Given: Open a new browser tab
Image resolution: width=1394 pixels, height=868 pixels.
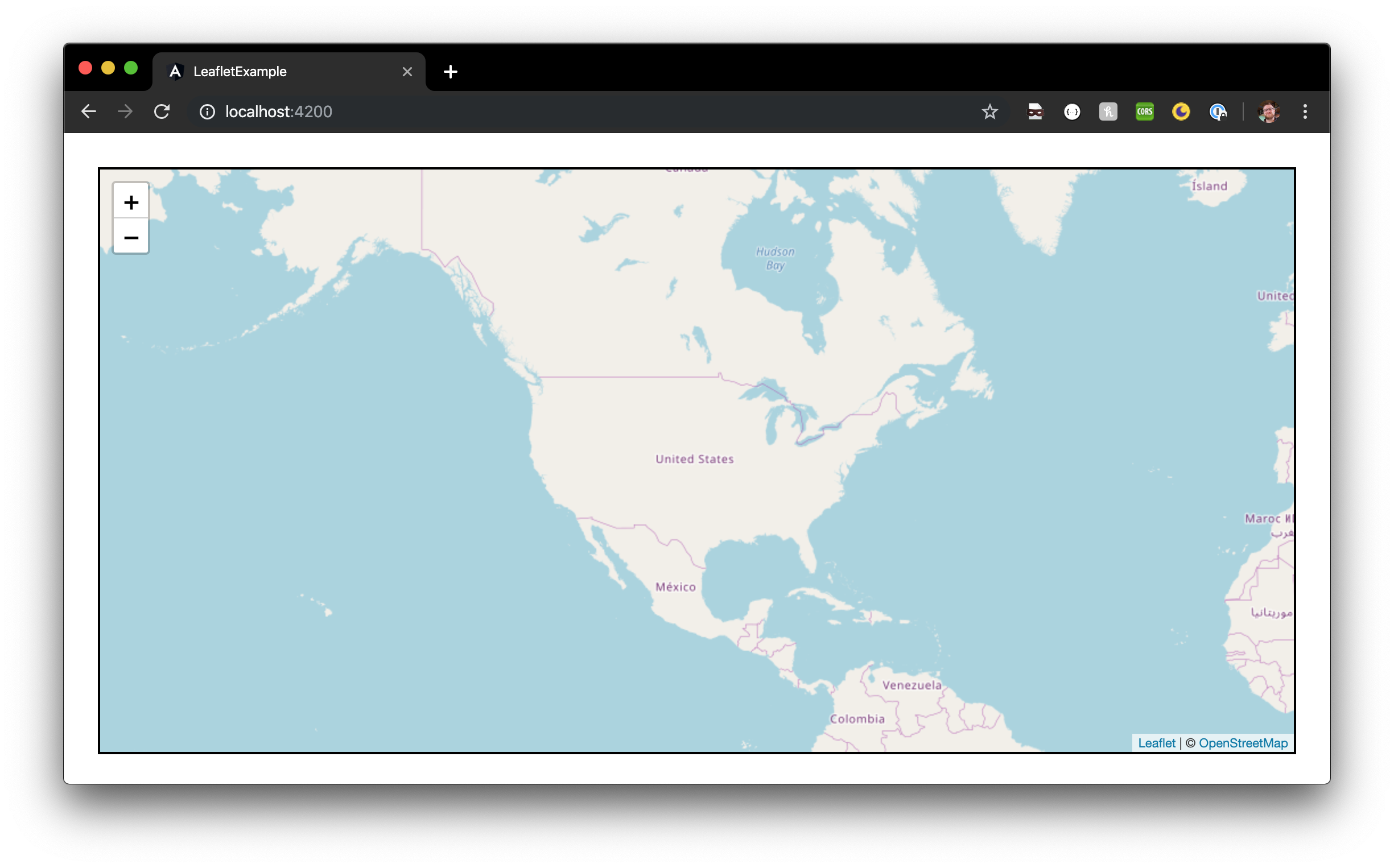Looking at the screenshot, I should point(451,72).
